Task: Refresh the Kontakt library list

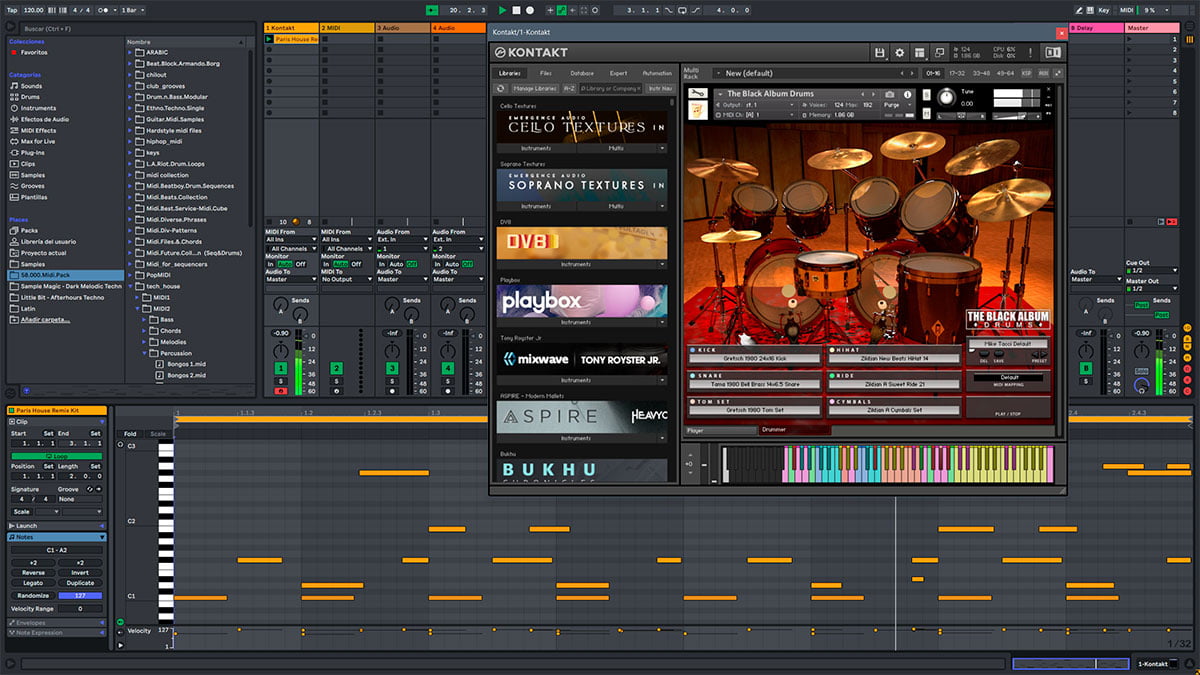Action: 501,88
